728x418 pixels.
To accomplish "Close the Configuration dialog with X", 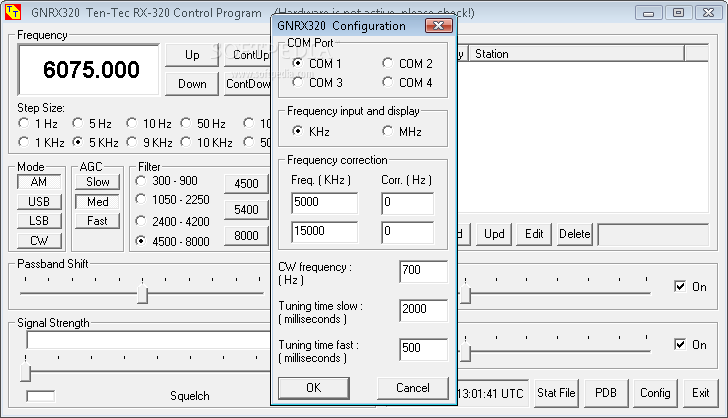I will click(439, 26).
